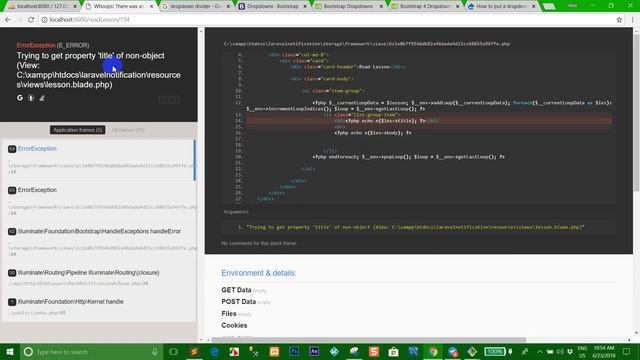
Task: Open the Routing Pipeline closure frame
Action: point(99,278)
